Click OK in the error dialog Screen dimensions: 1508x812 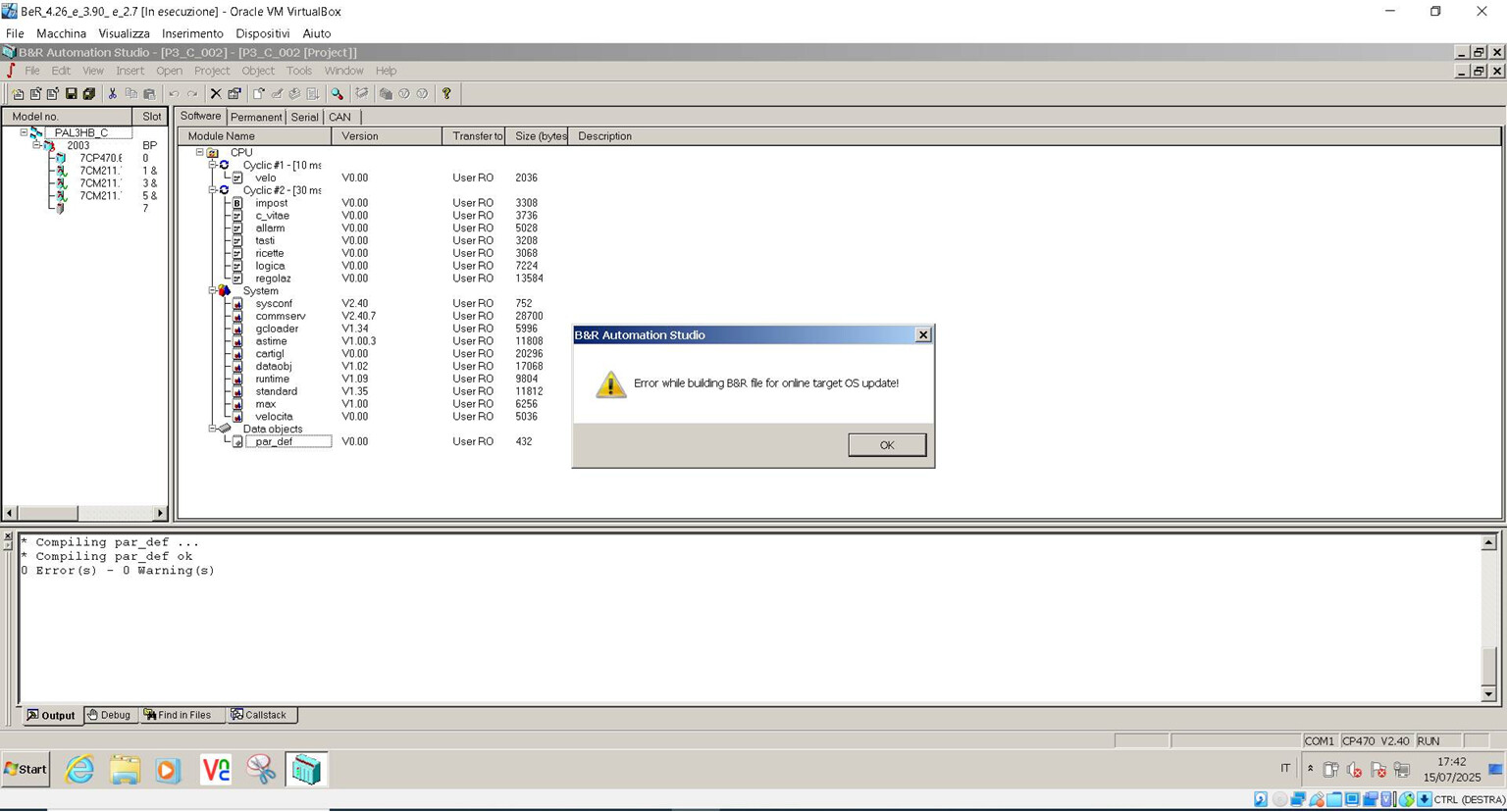887,445
